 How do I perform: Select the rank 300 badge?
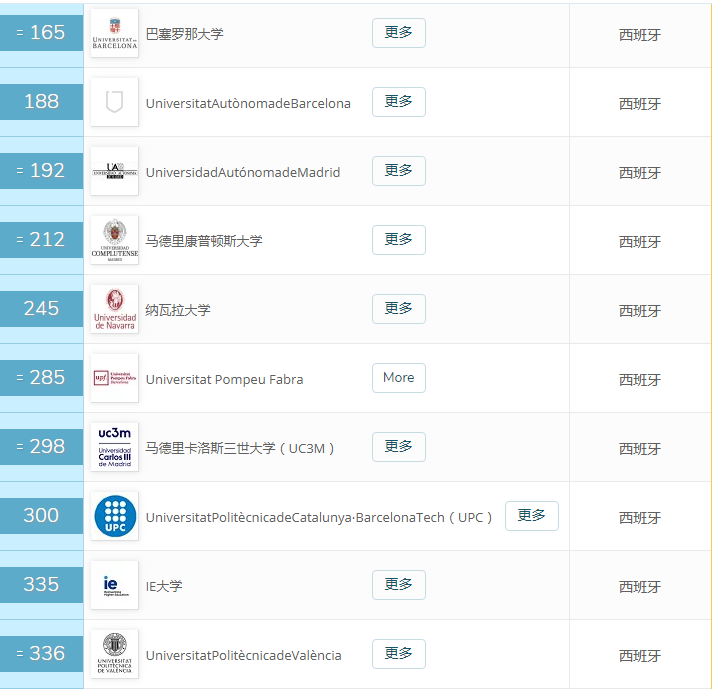[x=41, y=515]
